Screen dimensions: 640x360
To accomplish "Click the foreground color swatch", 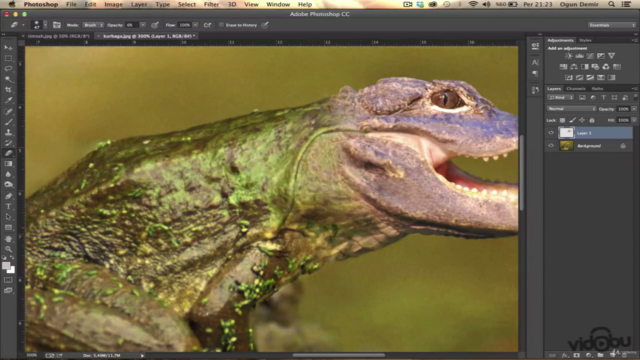I will pos(6,266).
